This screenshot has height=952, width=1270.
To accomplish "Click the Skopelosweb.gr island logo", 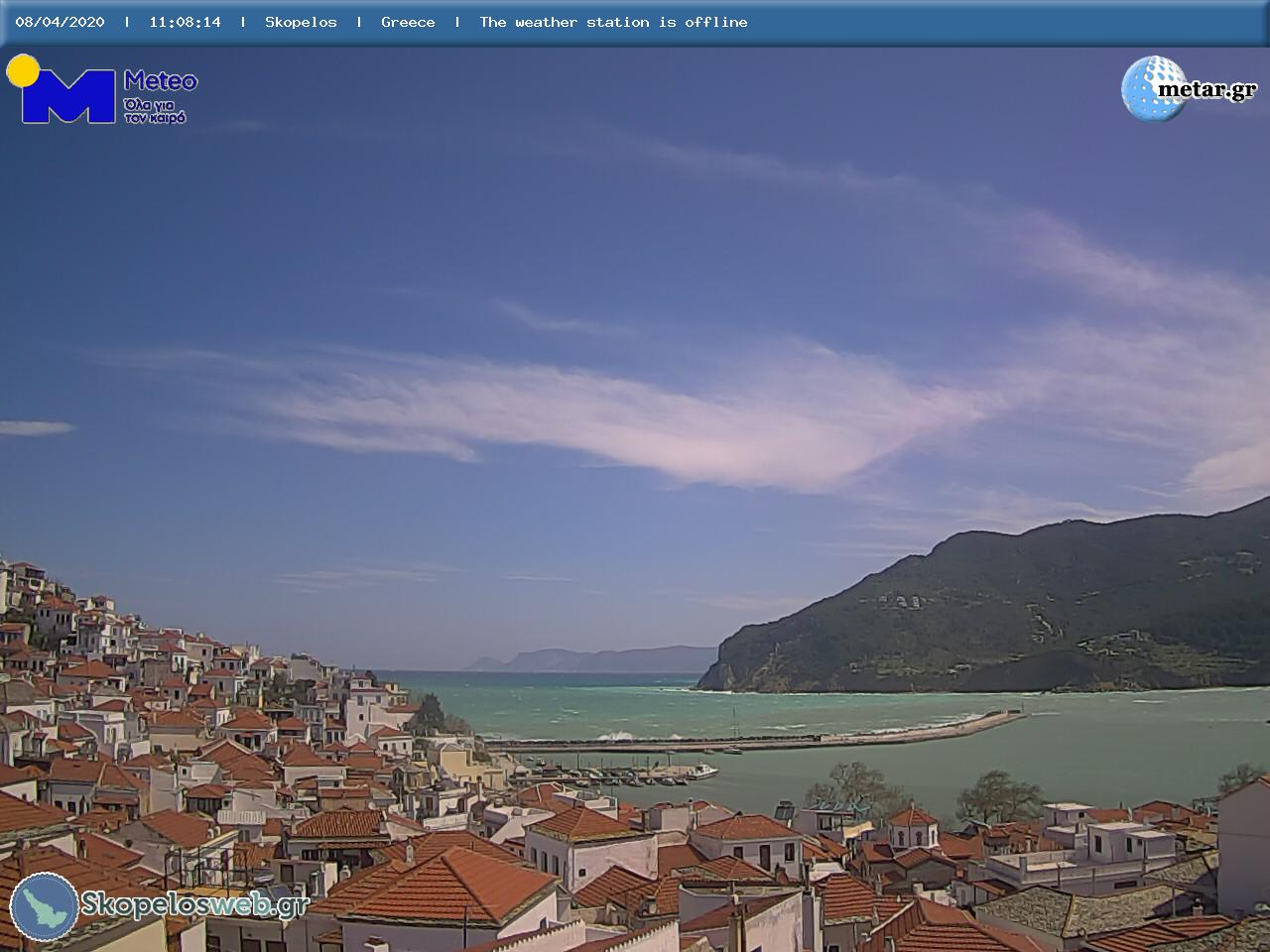I will (45, 906).
